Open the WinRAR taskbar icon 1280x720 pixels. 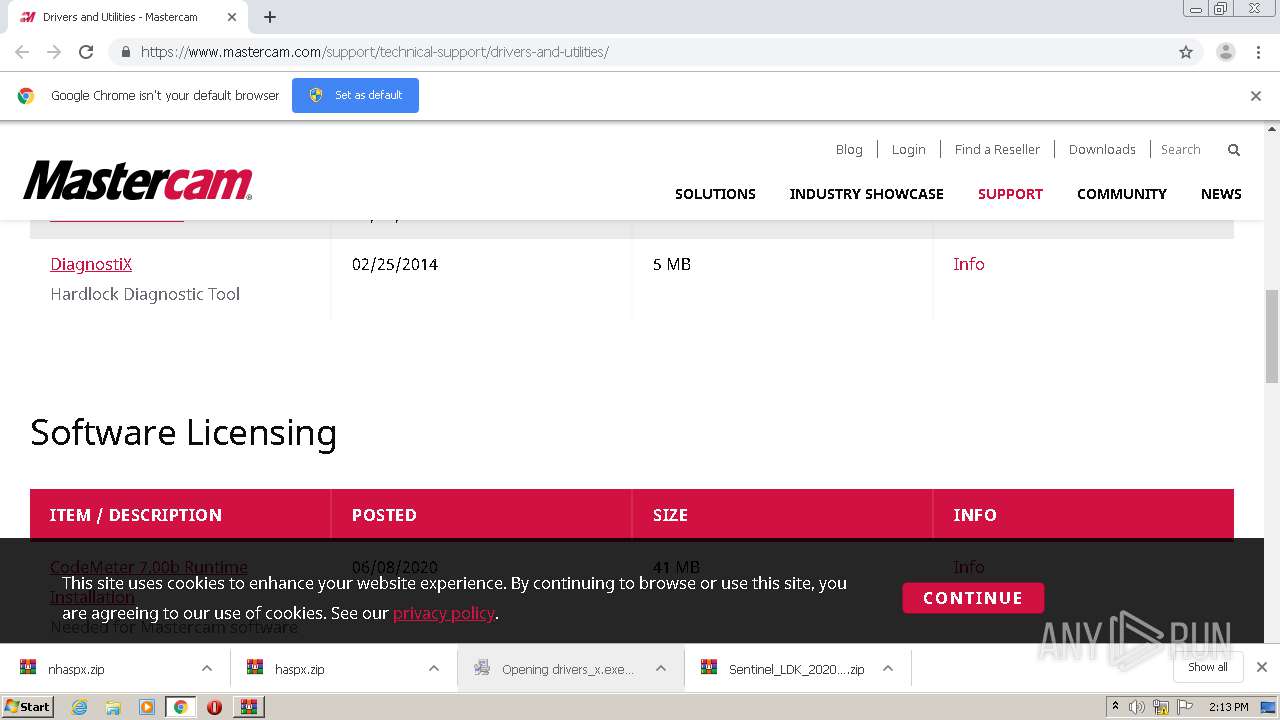click(x=249, y=707)
